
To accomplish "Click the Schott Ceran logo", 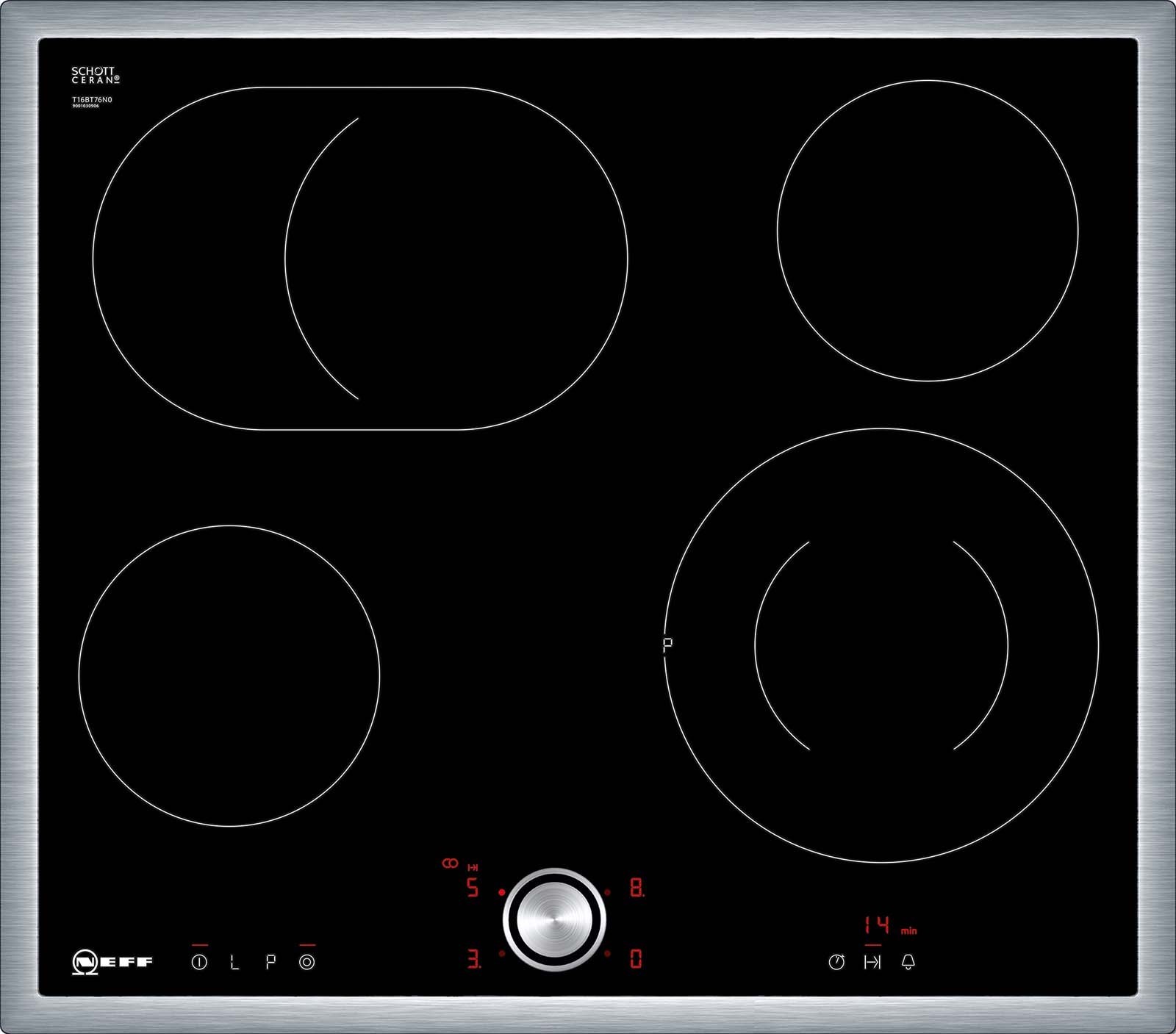I will [94, 75].
